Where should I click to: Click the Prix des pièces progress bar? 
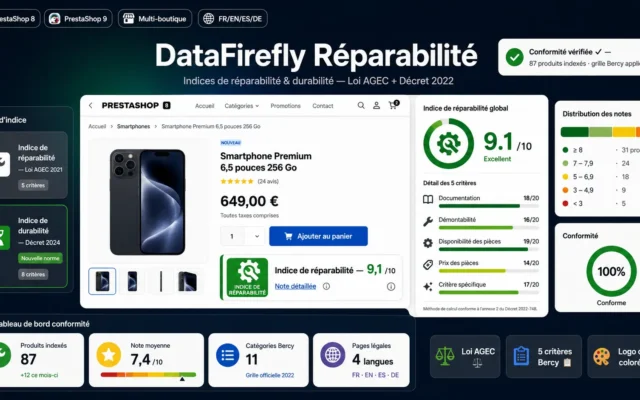[x=489, y=271]
